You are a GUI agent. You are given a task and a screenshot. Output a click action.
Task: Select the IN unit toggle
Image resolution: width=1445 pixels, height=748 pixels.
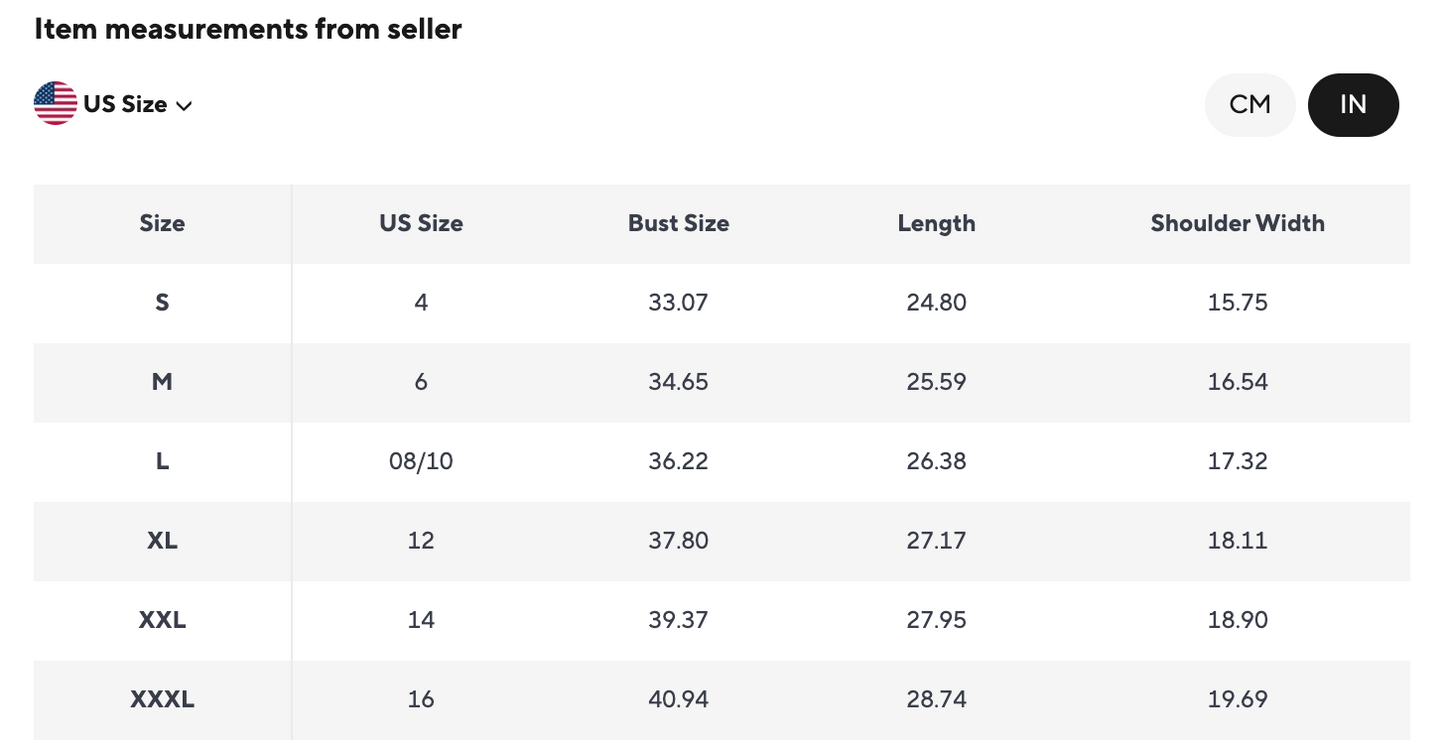pos(1352,104)
